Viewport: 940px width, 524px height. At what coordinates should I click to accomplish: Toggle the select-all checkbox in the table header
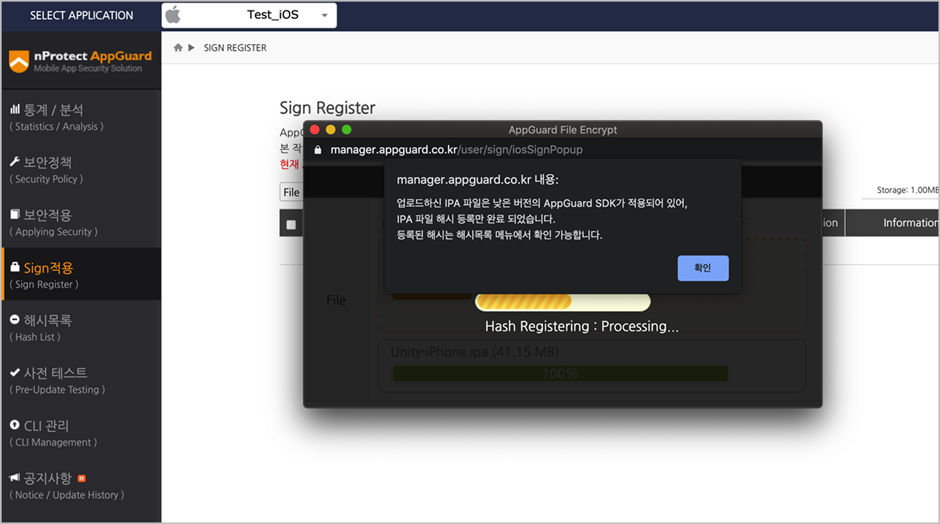click(291, 225)
